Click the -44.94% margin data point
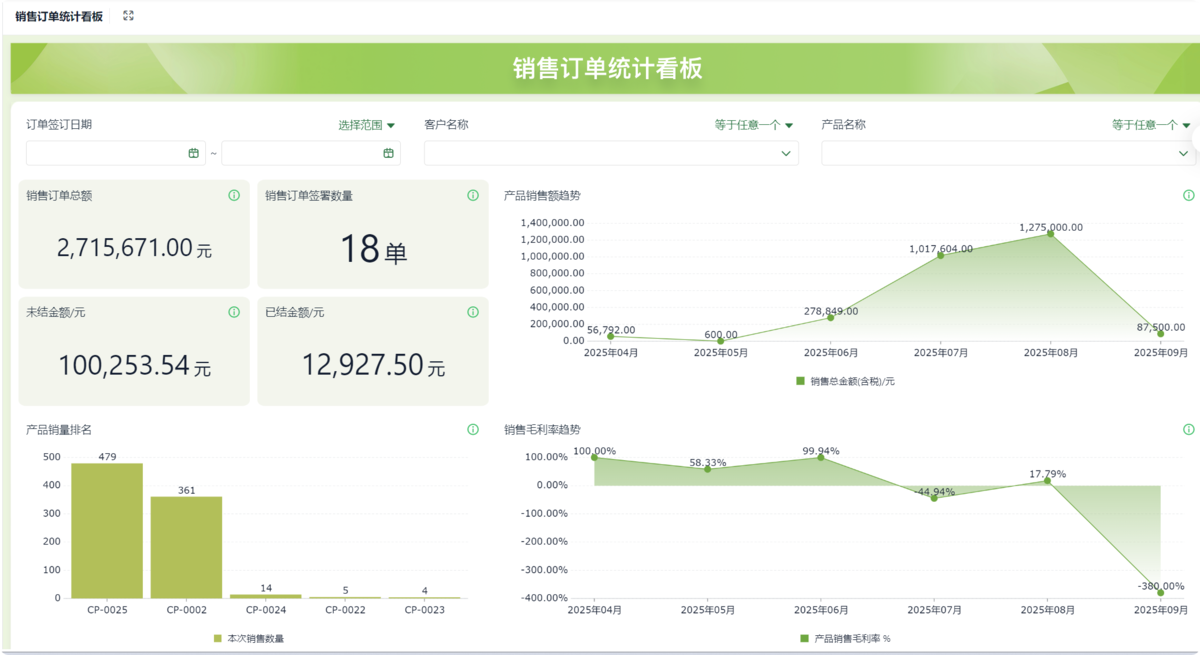 click(934, 498)
